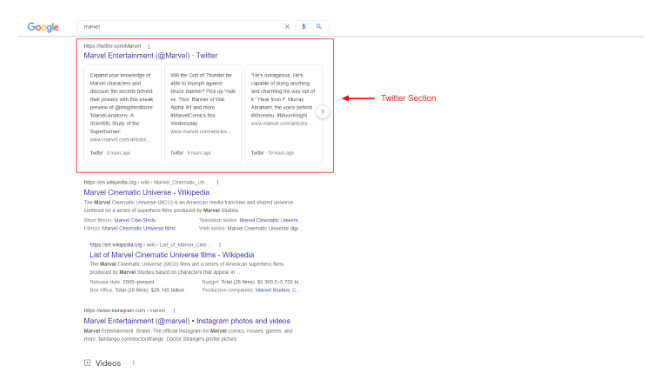Click the Videos section heading

click(108, 363)
